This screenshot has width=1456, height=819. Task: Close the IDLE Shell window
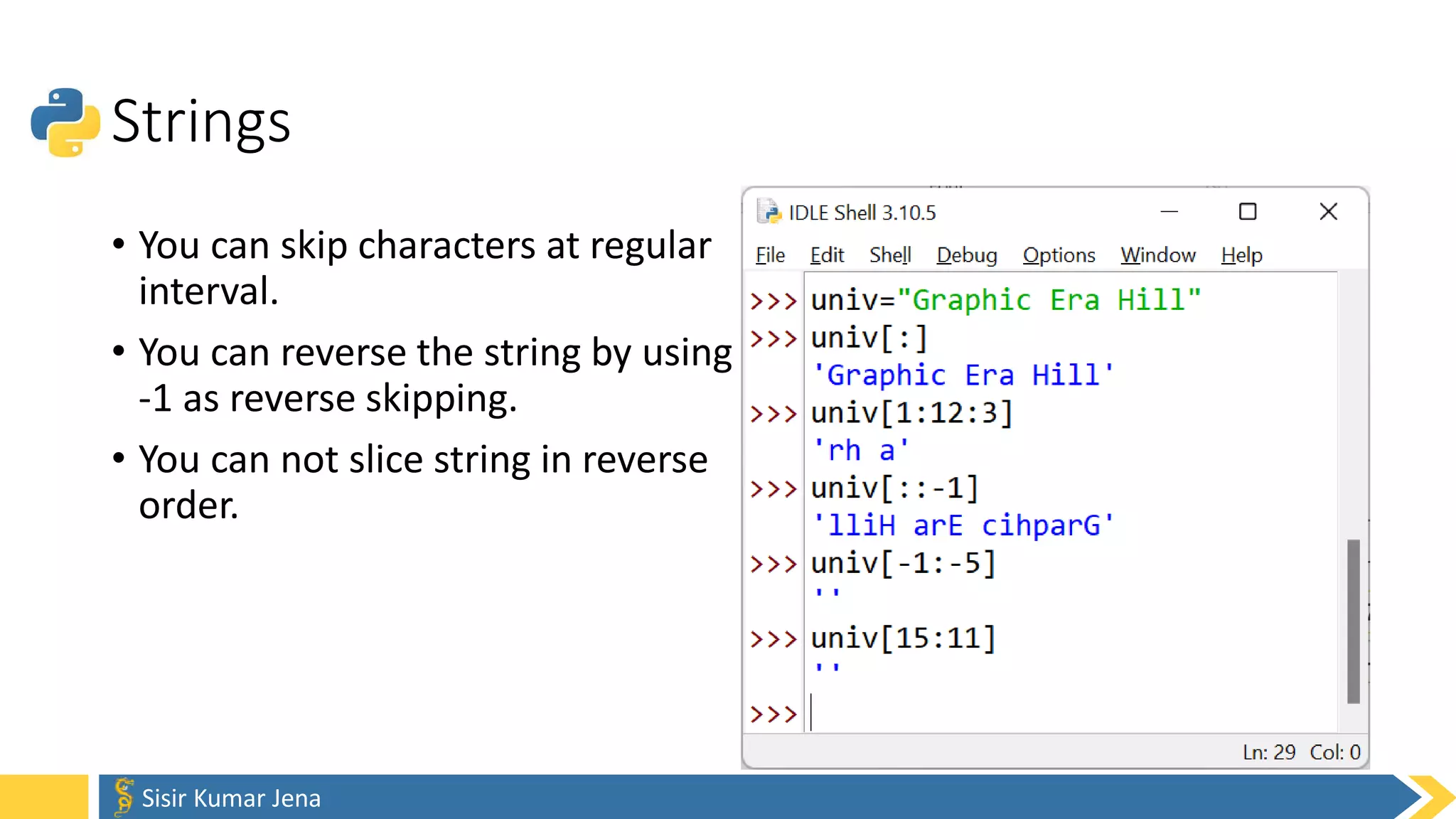(1328, 211)
